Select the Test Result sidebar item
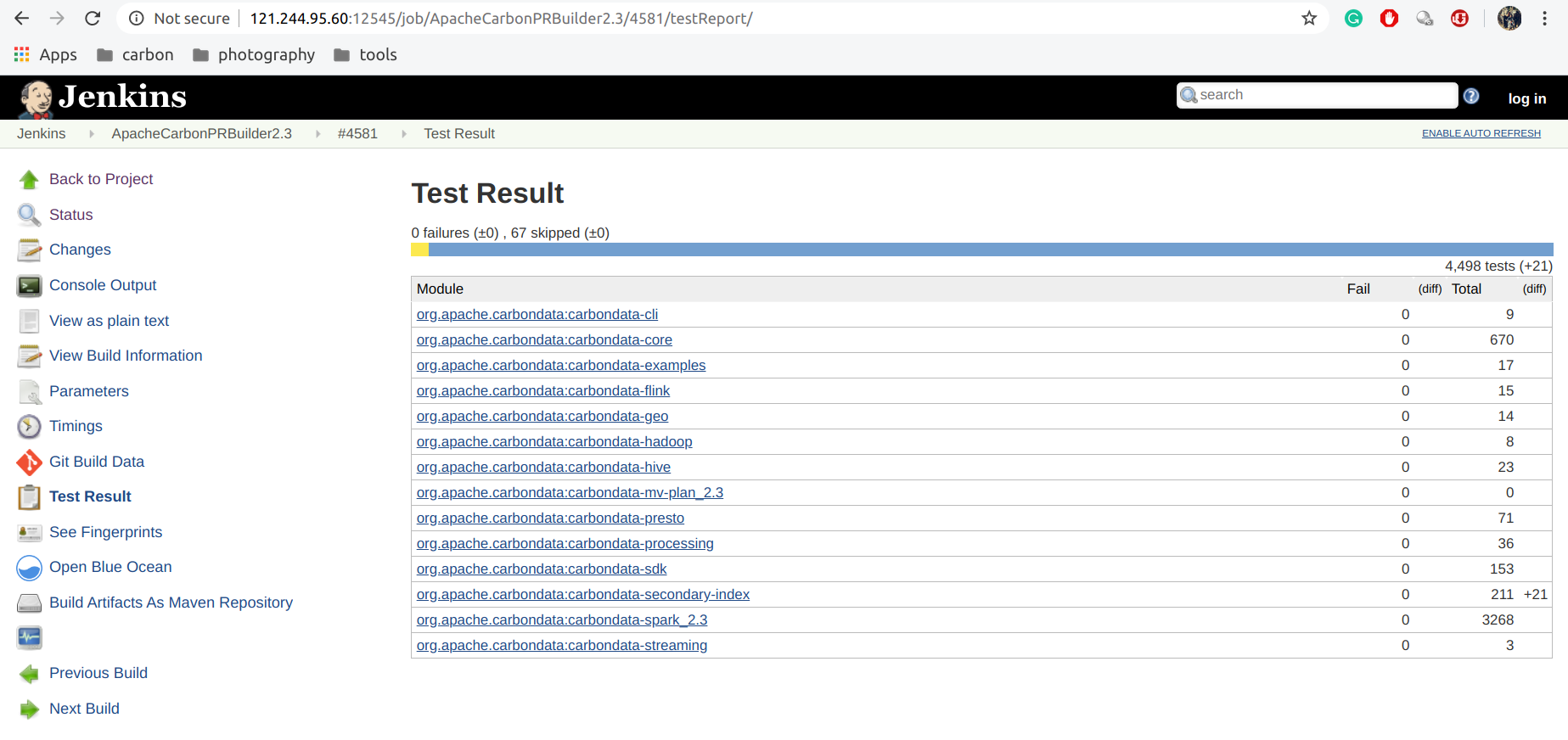The width and height of the screenshot is (1568, 740). 90,496
